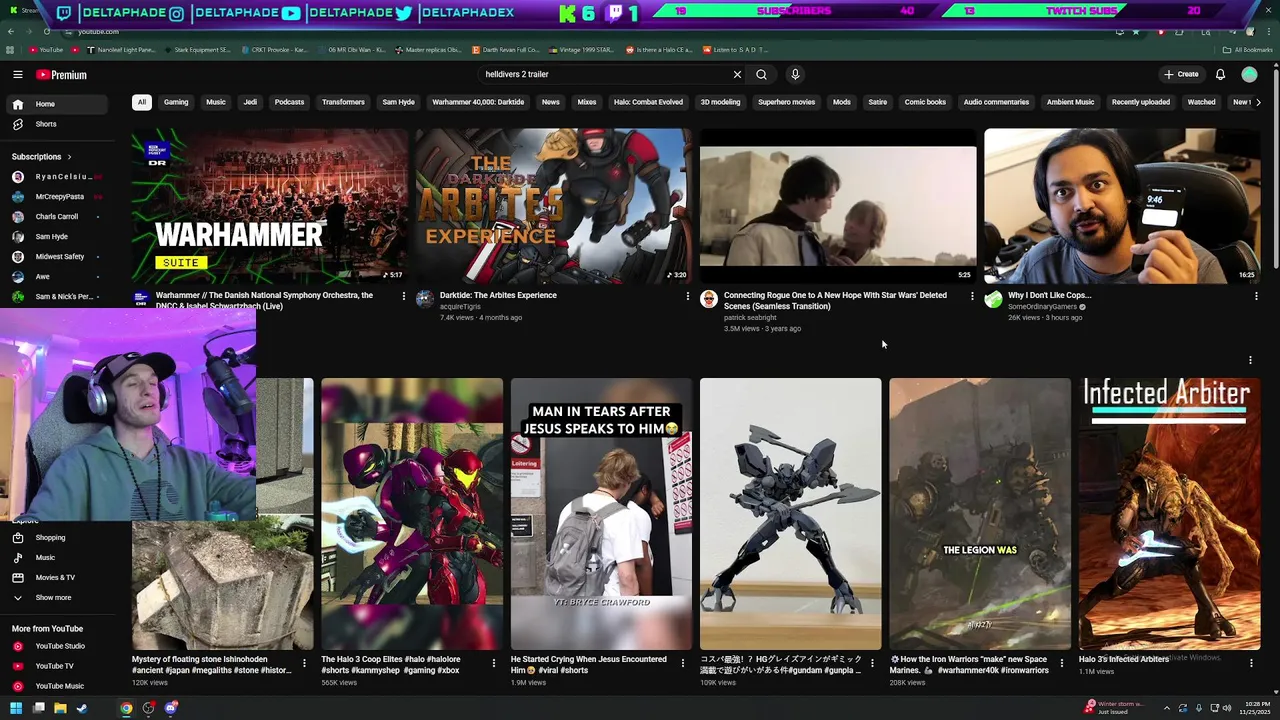
Task: Clear the search box with the X icon
Action: tap(737, 75)
